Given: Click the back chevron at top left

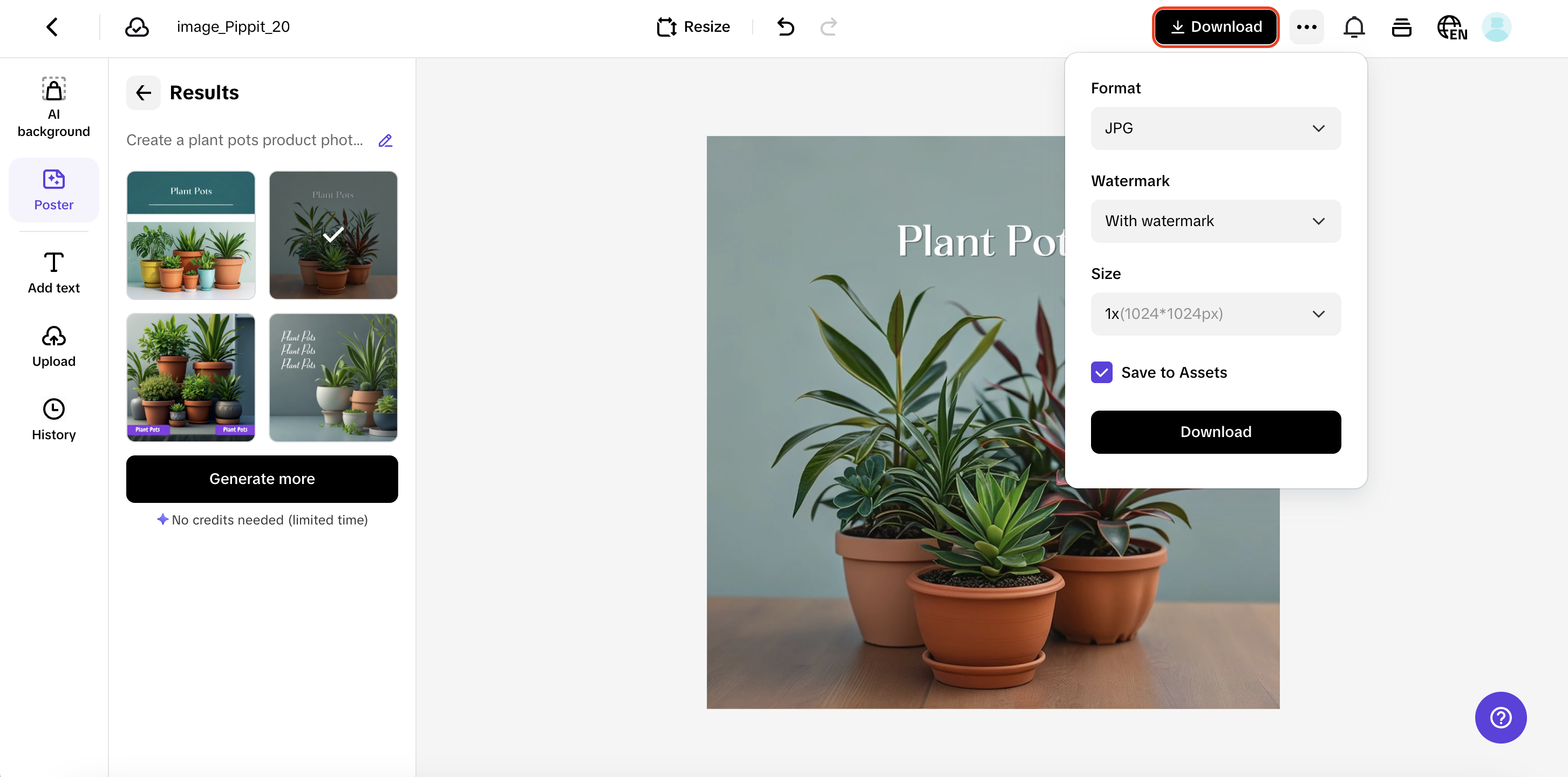Looking at the screenshot, I should click(52, 27).
